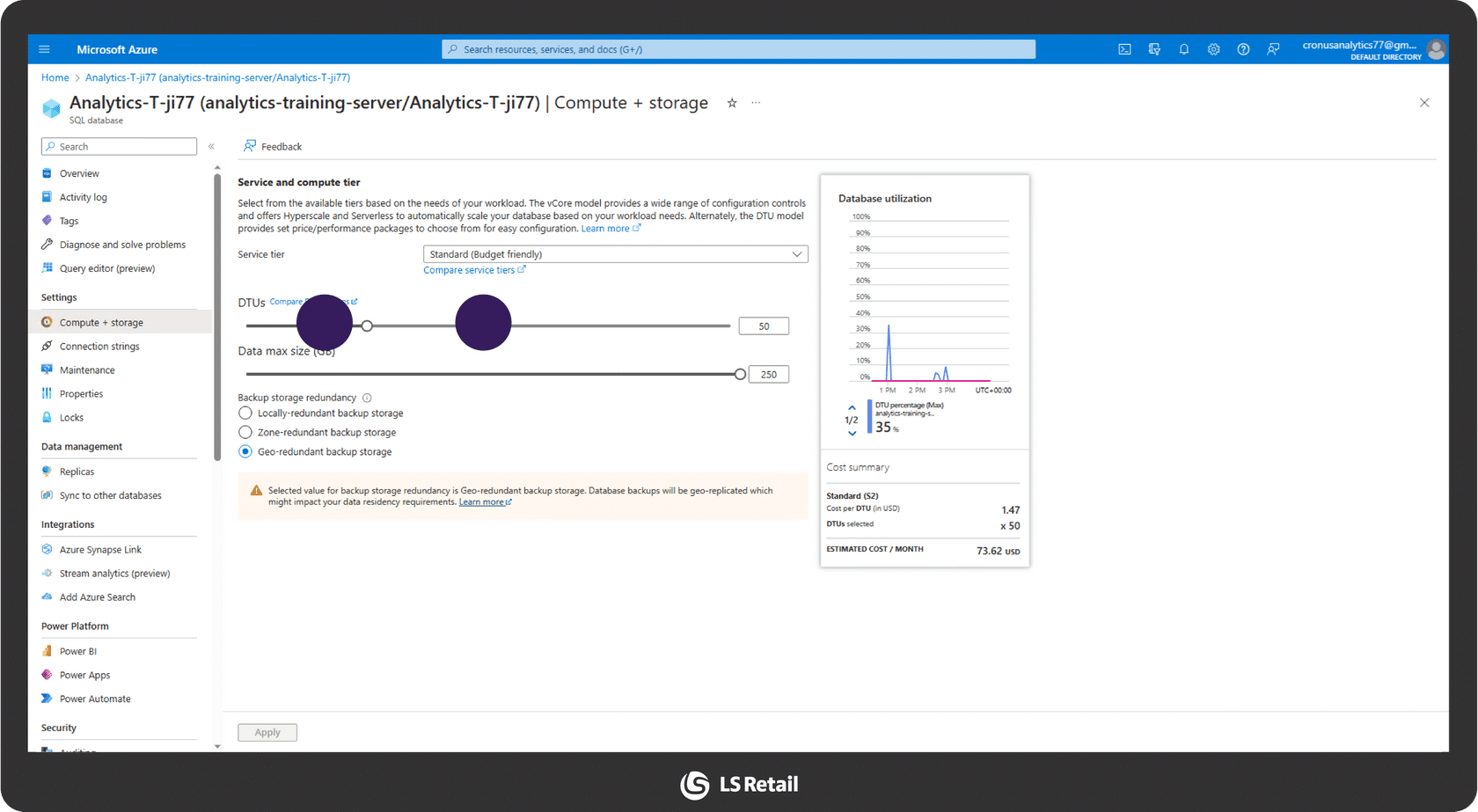
Task: Open the portal settings gear icon
Action: [x=1213, y=49]
